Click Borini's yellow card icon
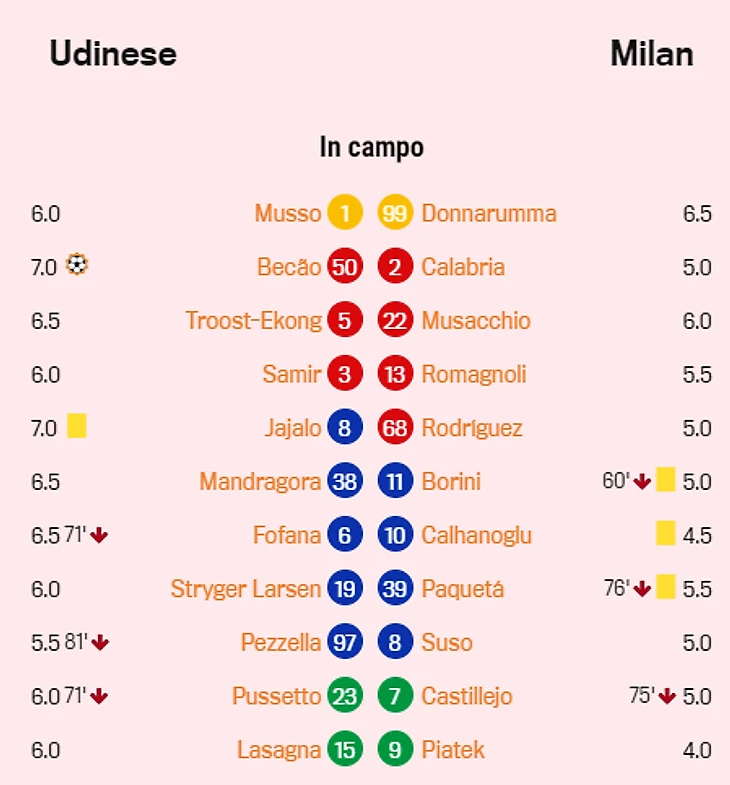Image resolution: width=730 pixels, height=785 pixels. pyautogui.click(x=666, y=480)
